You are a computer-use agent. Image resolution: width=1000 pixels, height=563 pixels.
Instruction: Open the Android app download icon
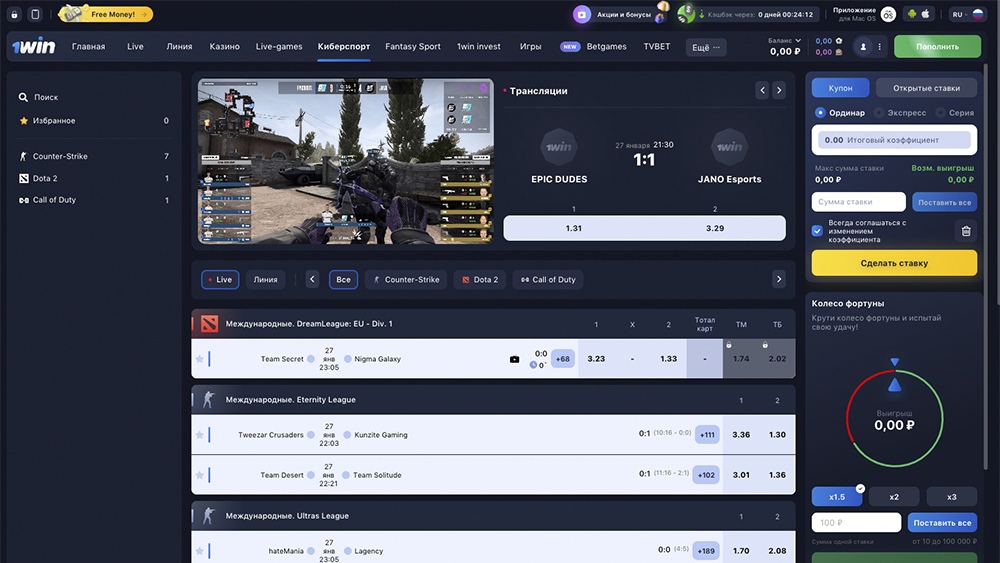point(911,14)
